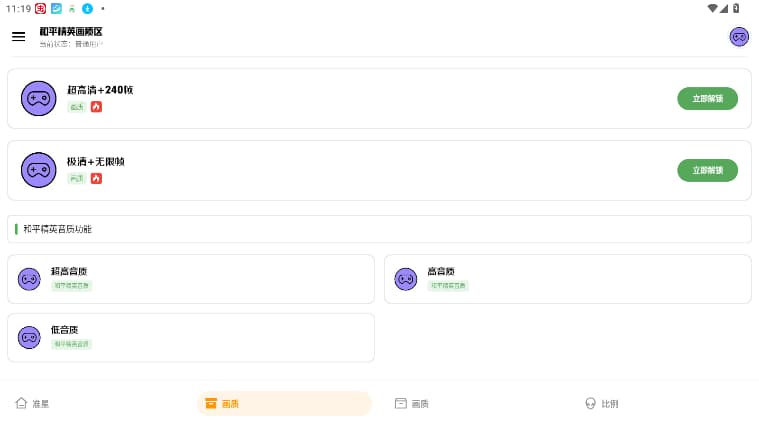This screenshot has width=759, height=427.
Task: Tap the gamepad icon beside 超高音质
Action: pyautogui.click(x=29, y=279)
